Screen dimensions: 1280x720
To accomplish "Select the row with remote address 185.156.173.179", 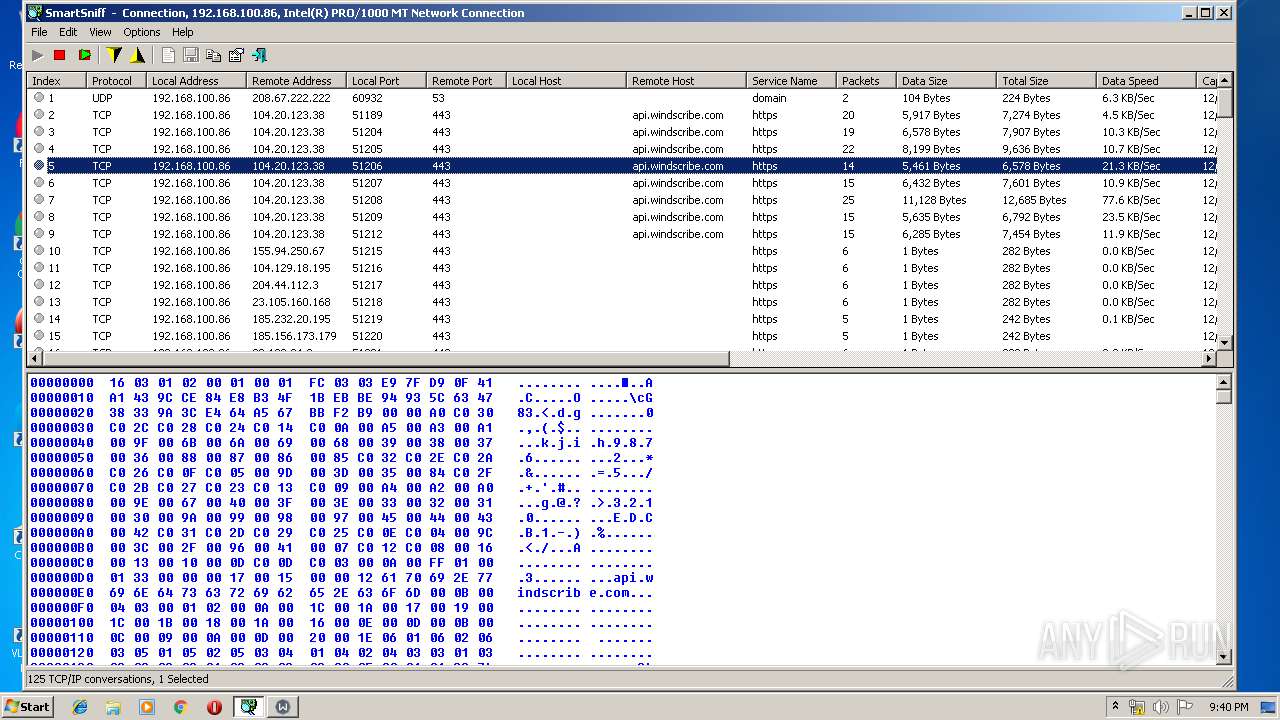I will click(622, 336).
